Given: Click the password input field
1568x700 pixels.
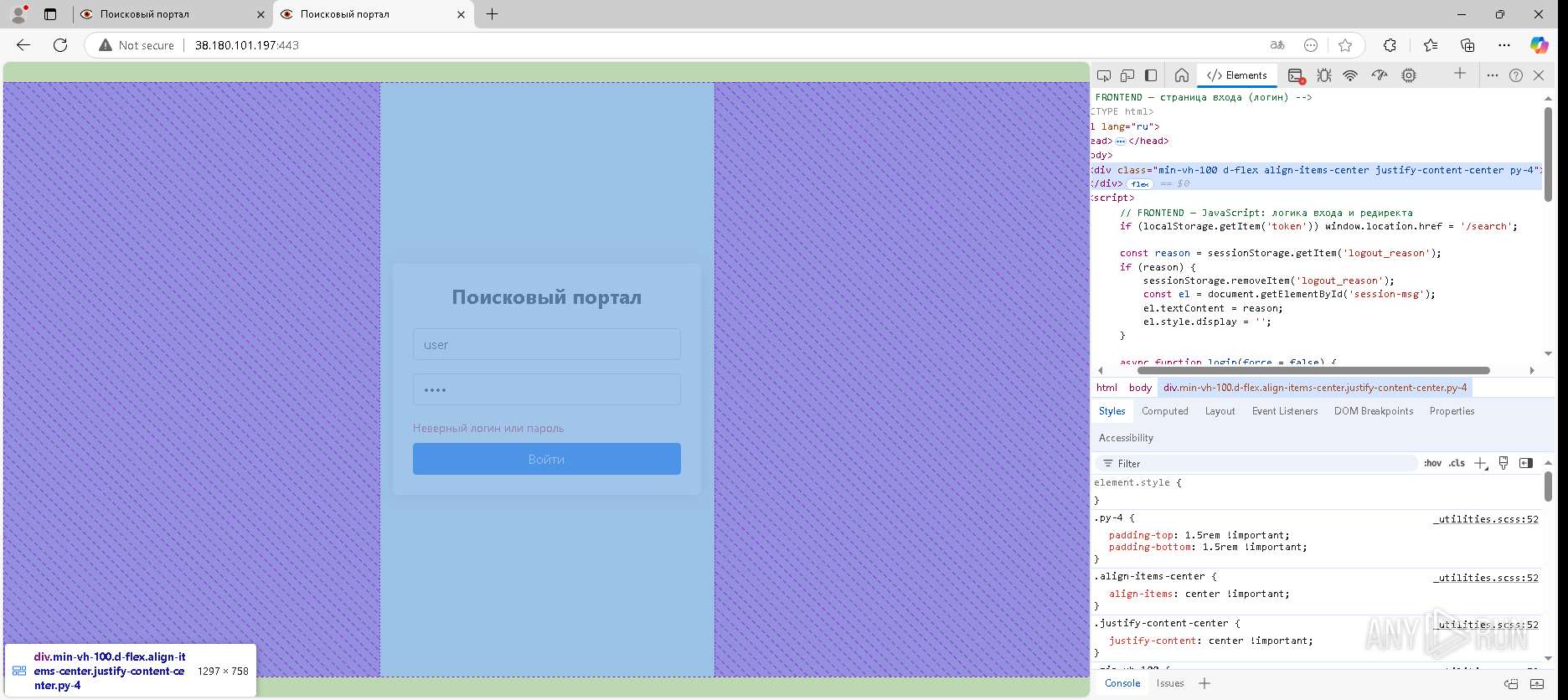Looking at the screenshot, I should pos(546,389).
